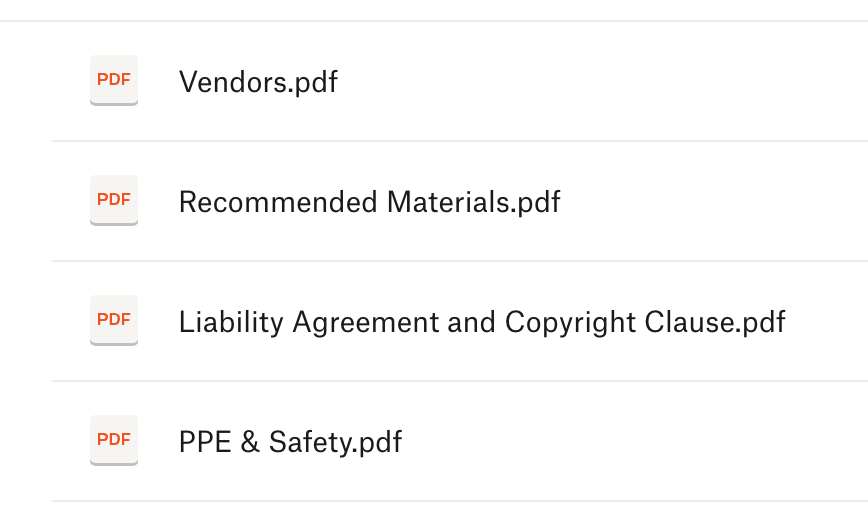Click the word "Vendors" in the file list
This screenshot has height=524, width=868.
pyautogui.click(x=233, y=82)
